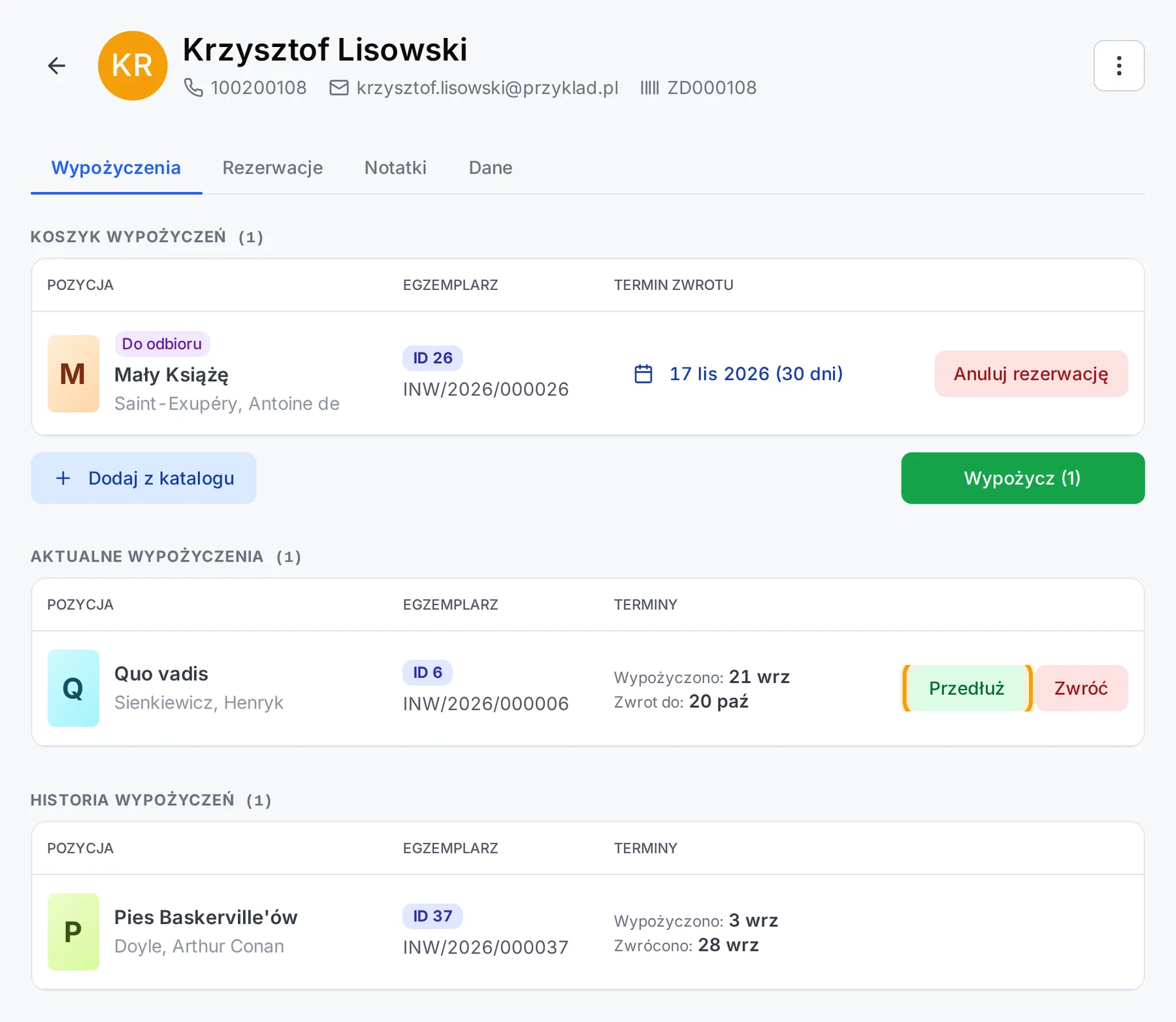Screen dimensions: 1176x1022
Task: Click author Saint-Exupéry, Antoine de
Action: (227, 404)
